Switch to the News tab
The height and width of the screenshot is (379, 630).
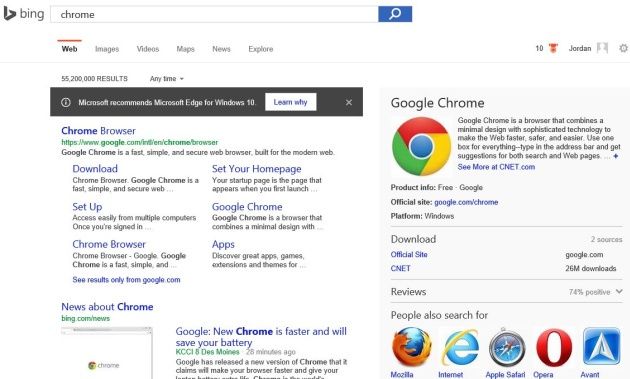221,49
